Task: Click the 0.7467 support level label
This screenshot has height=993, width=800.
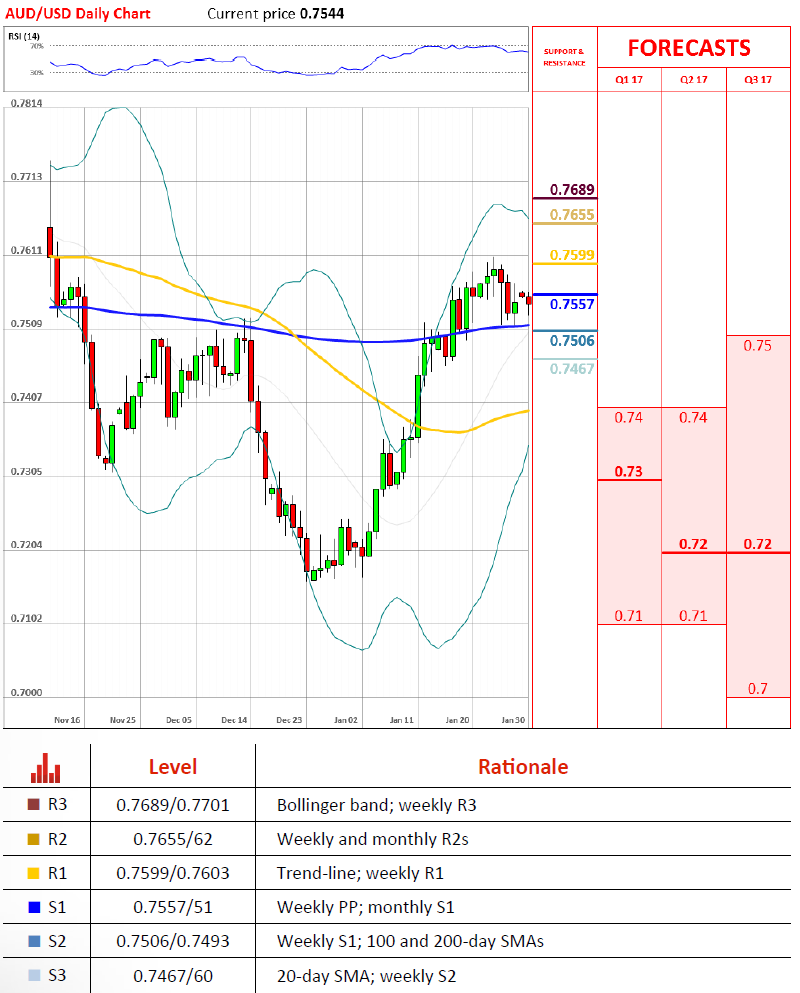Action: coord(572,369)
